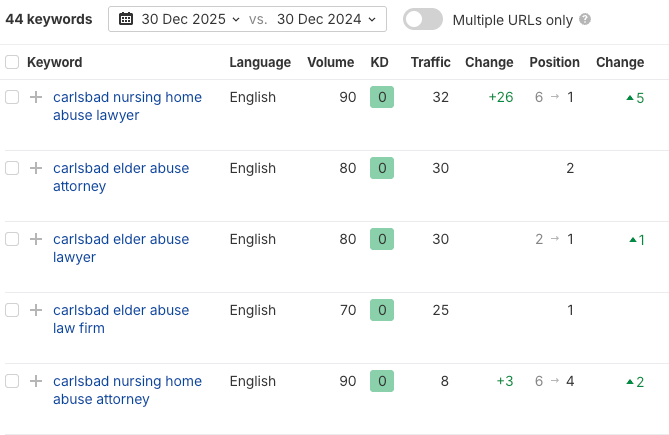
Task: Open the 30 Dec 2024 comparison date dropdown
Action: tap(328, 19)
